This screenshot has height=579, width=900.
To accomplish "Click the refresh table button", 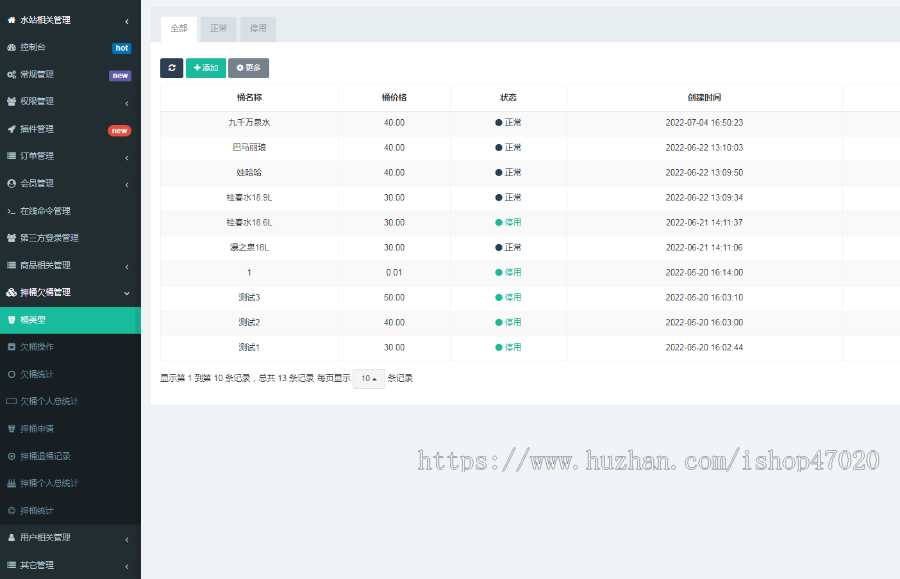I will pos(172,68).
